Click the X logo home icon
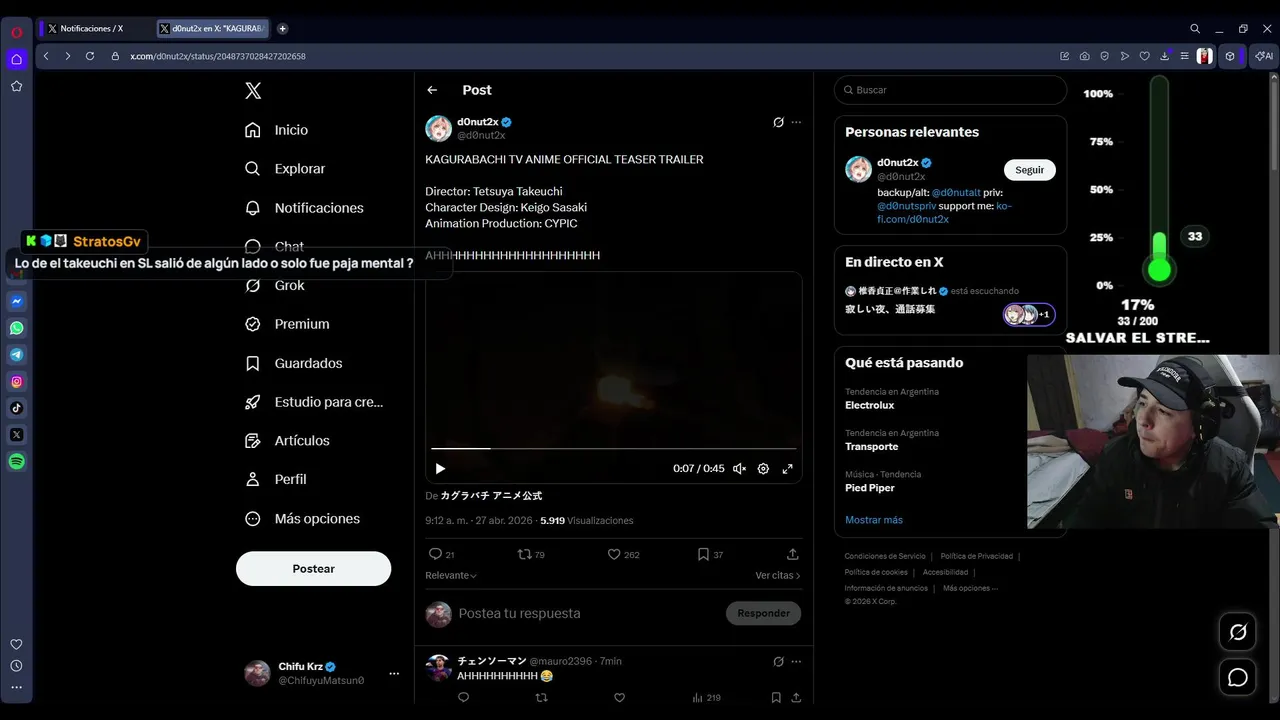Image resolution: width=1280 pixels, height=720 pixels. (x=253, y=91)
